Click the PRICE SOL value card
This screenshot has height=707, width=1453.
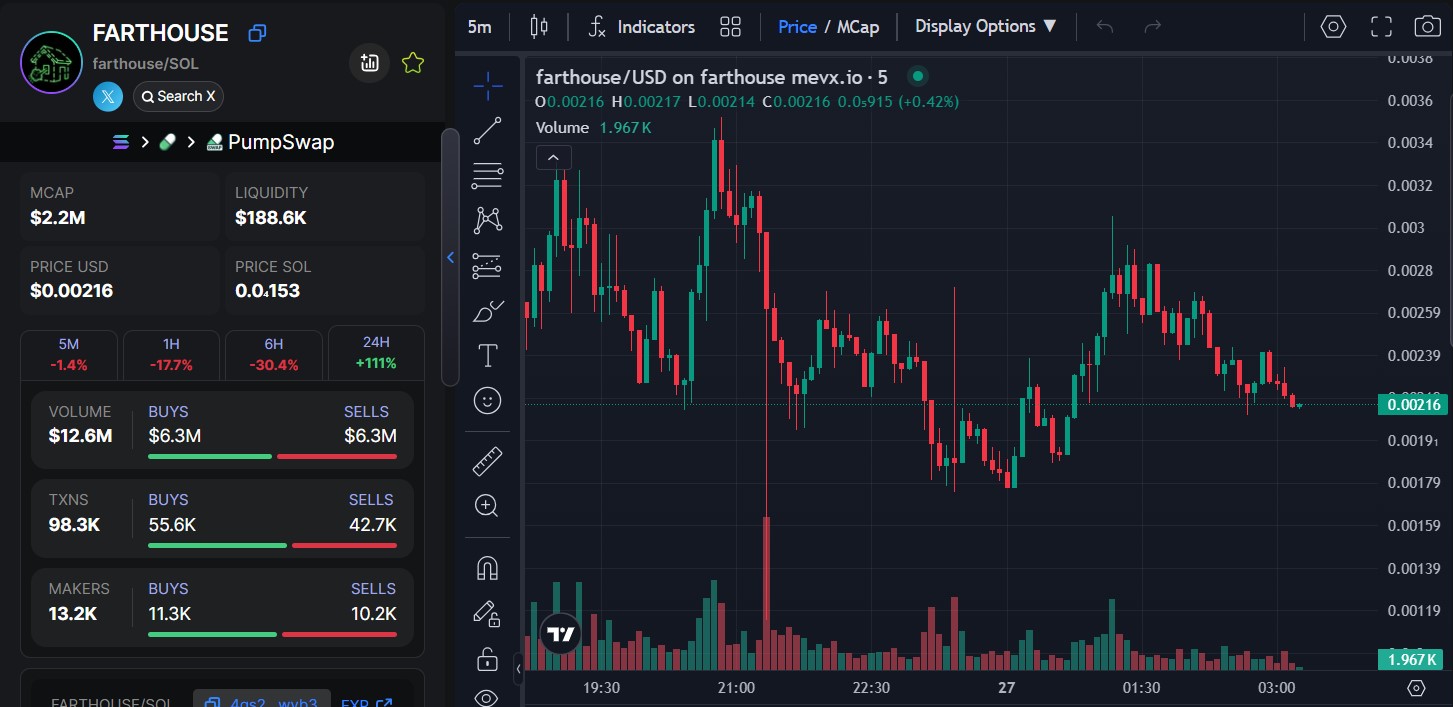tap(325, 280)
